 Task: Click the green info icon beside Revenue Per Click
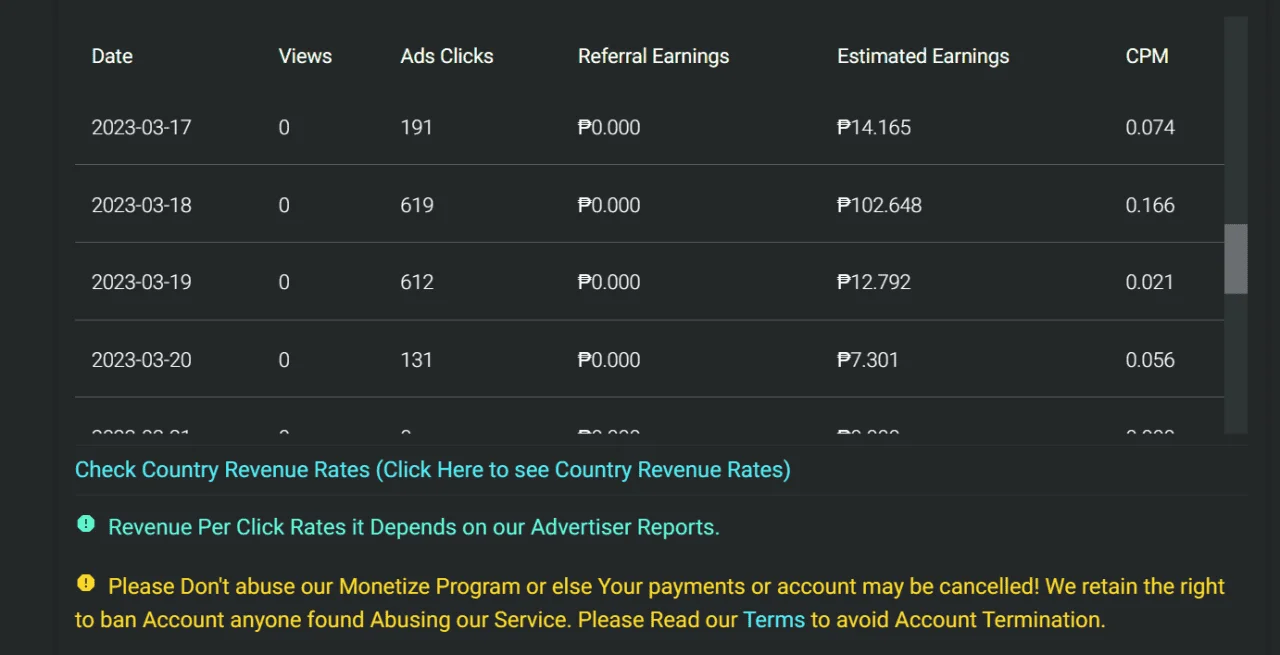(86, 524)
